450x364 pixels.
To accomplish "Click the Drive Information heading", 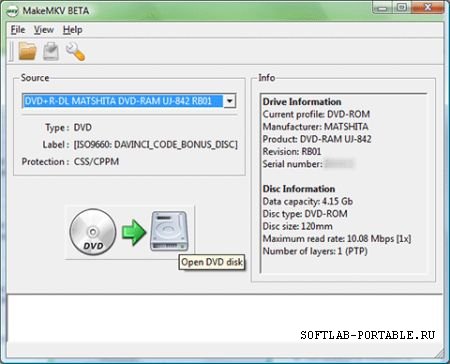I will pos(302,102).
